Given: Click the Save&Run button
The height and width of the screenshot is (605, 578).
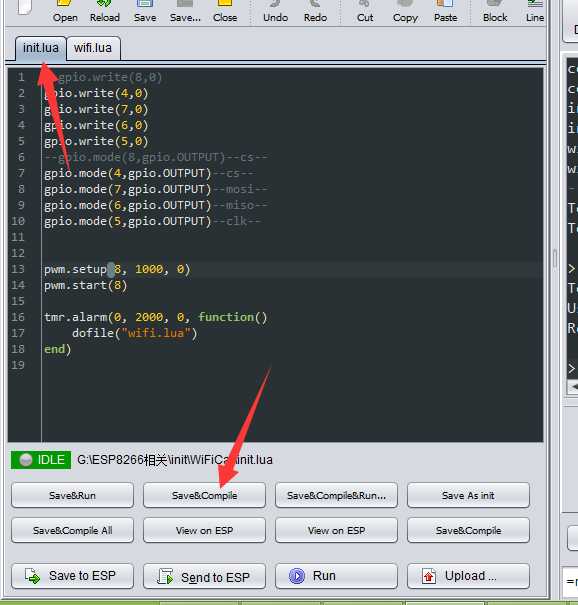Looking at the screenshot, I should [x=73, y=495].
